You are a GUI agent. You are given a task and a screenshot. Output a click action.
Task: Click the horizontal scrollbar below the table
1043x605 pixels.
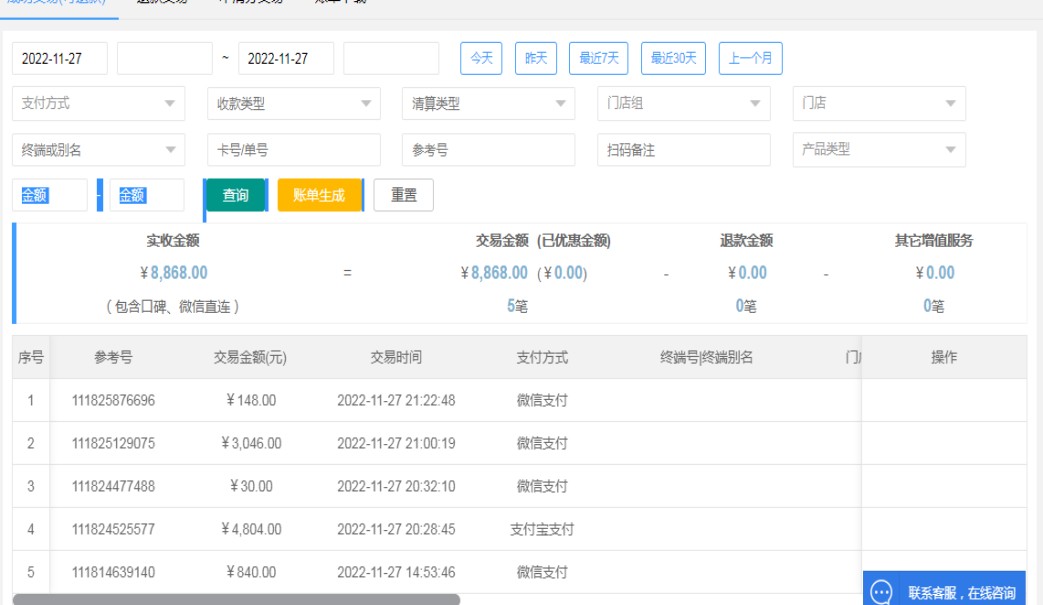coord(236,599)
